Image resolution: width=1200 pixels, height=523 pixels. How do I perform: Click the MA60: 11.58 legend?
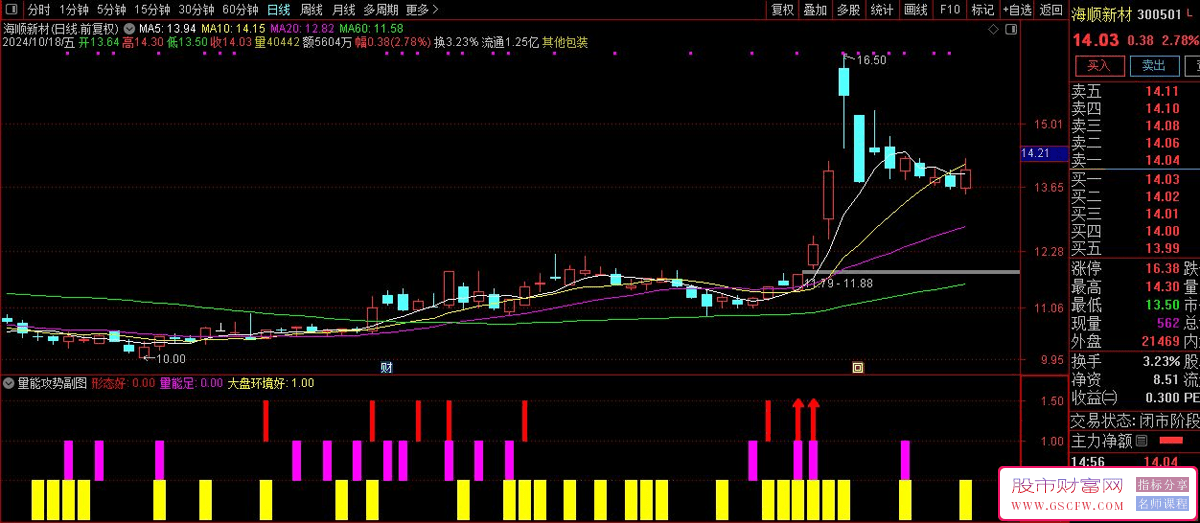click(371, 28)
